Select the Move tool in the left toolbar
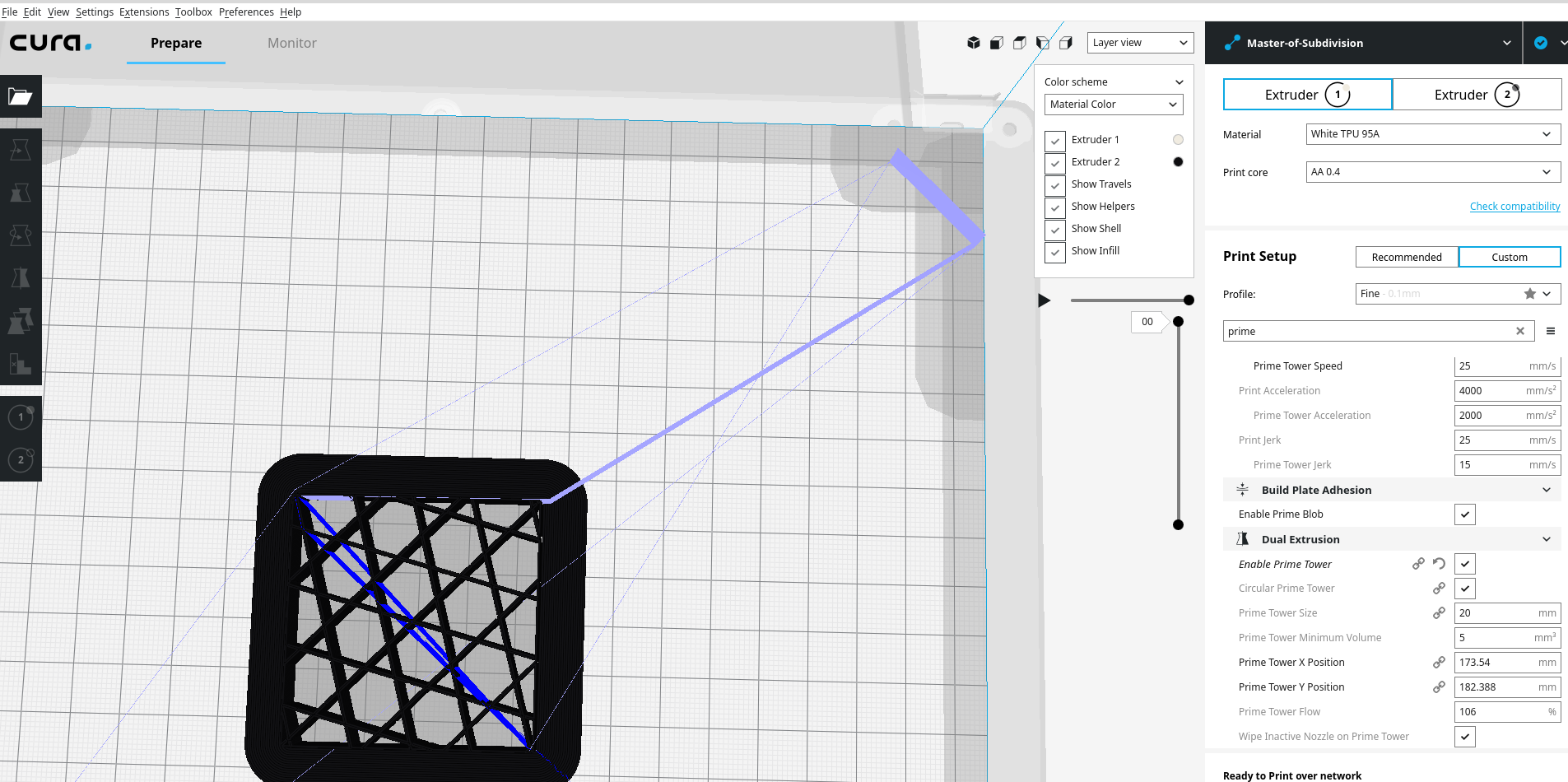This screenshot has height=782, width=1568. click(x=21, y=149)
